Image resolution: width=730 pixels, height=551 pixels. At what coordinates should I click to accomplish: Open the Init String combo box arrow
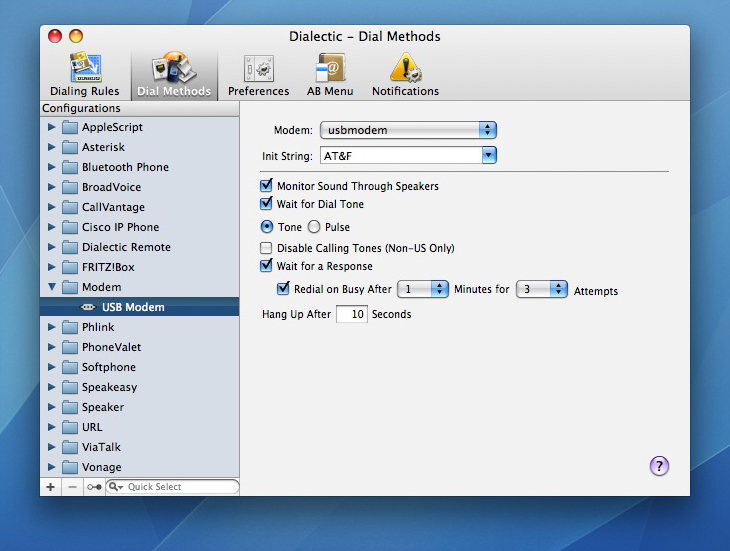488,156
